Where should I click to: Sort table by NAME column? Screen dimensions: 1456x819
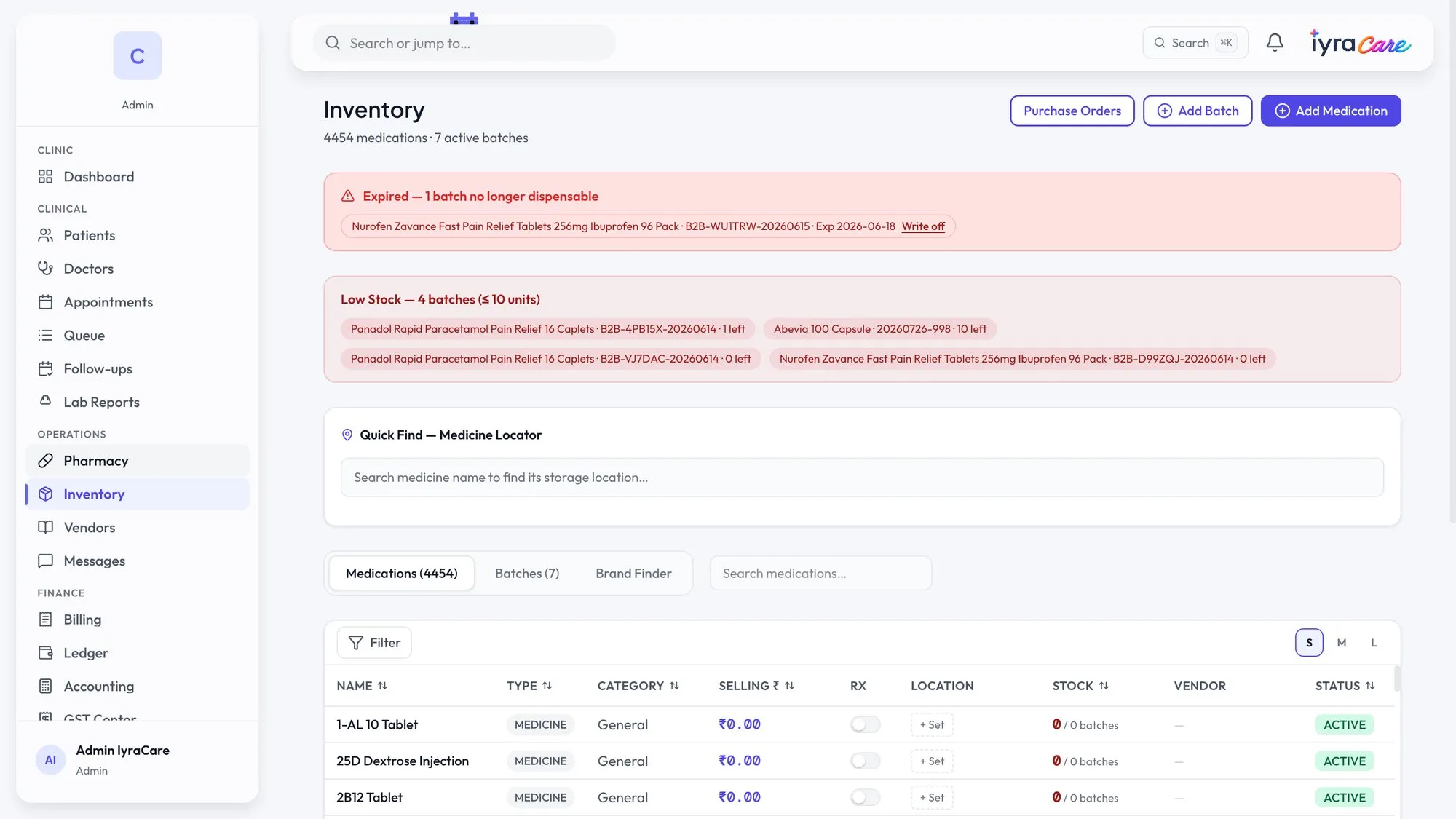(362, 686)
